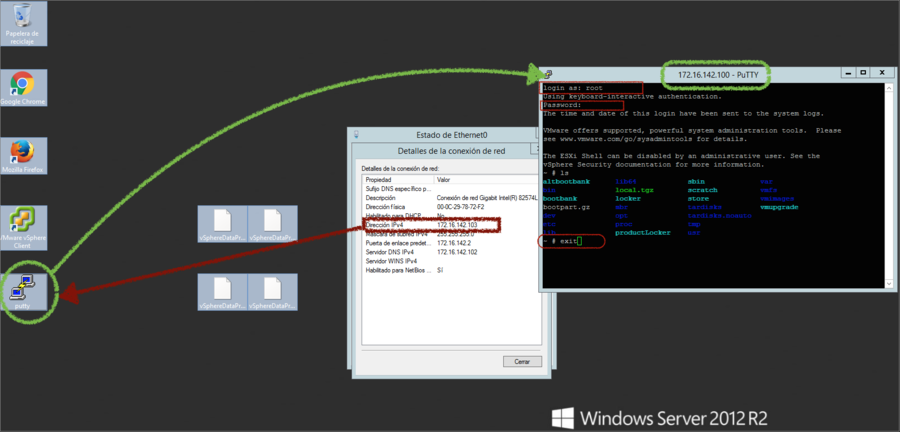
Task: Select the upper-left vSphereDataPr file icon
Action: coord(222,226)
